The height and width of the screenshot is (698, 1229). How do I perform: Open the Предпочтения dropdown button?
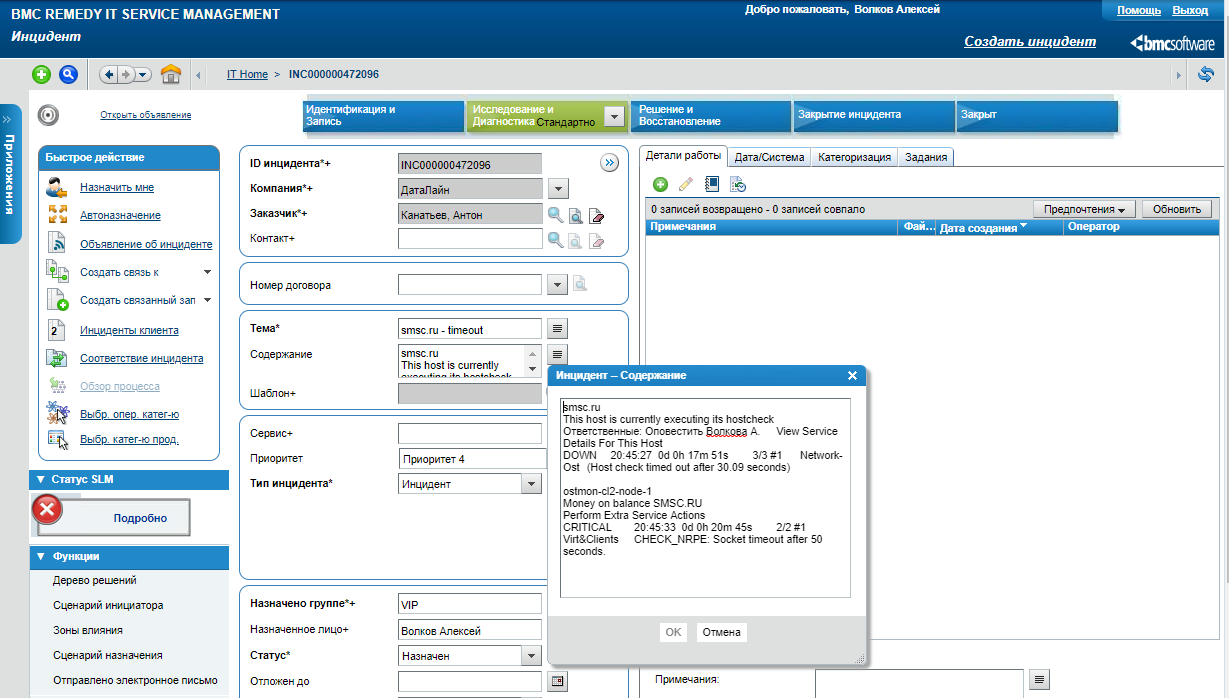[x=1085, y=209]
